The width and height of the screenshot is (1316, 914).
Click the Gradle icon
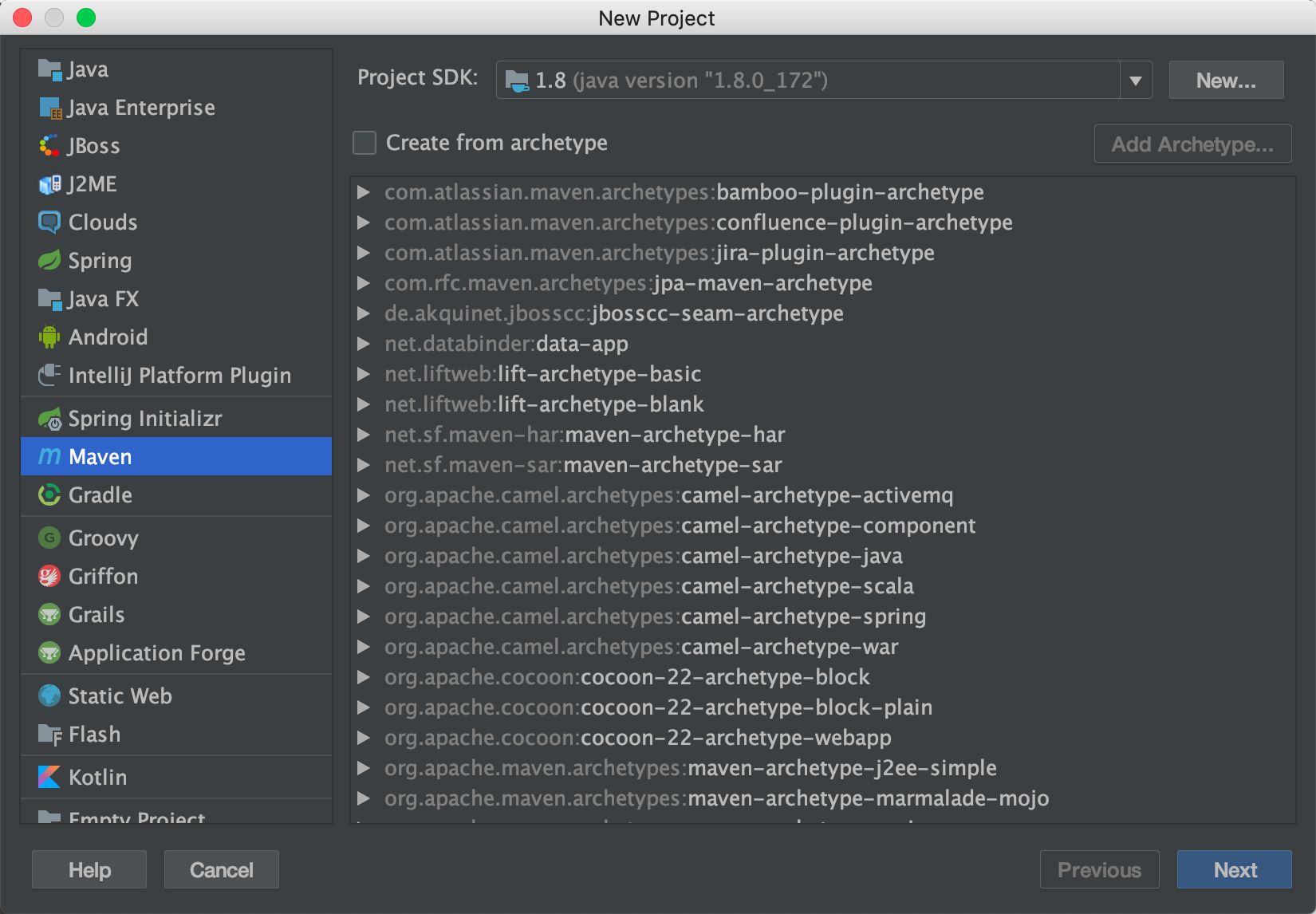coord(49,495)
